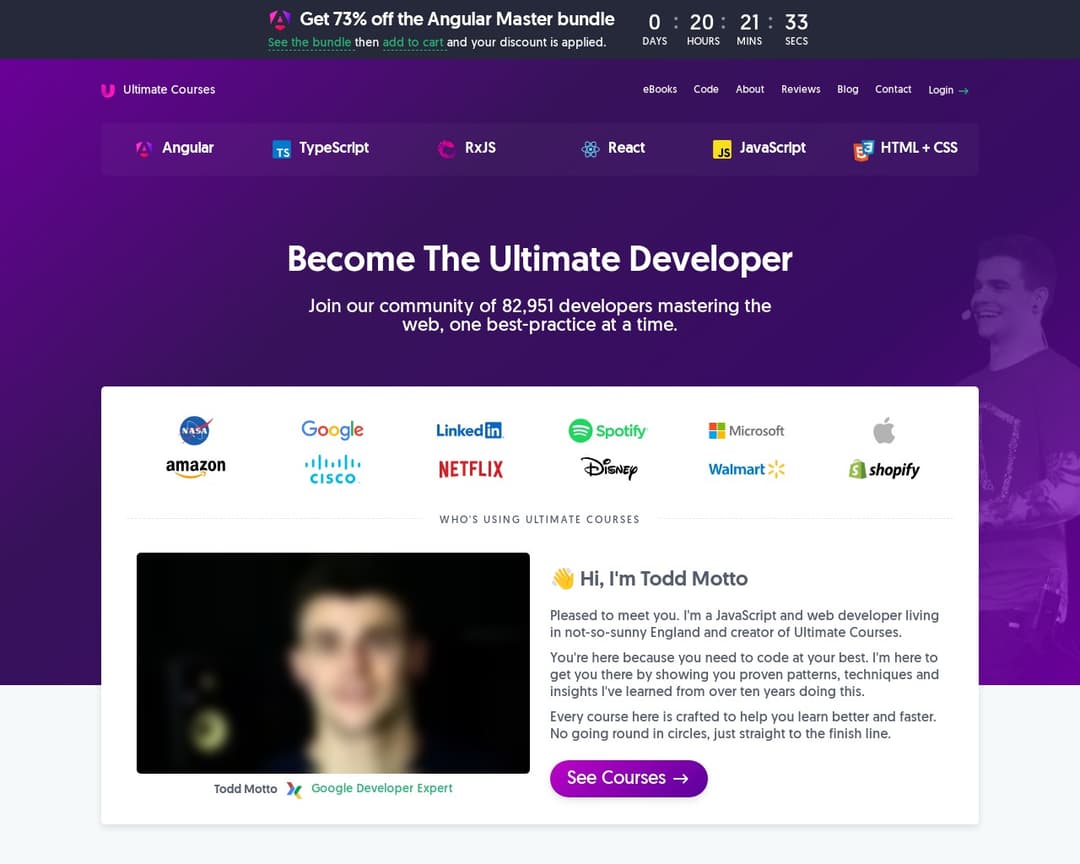Go to the About page

click(749, 90)
